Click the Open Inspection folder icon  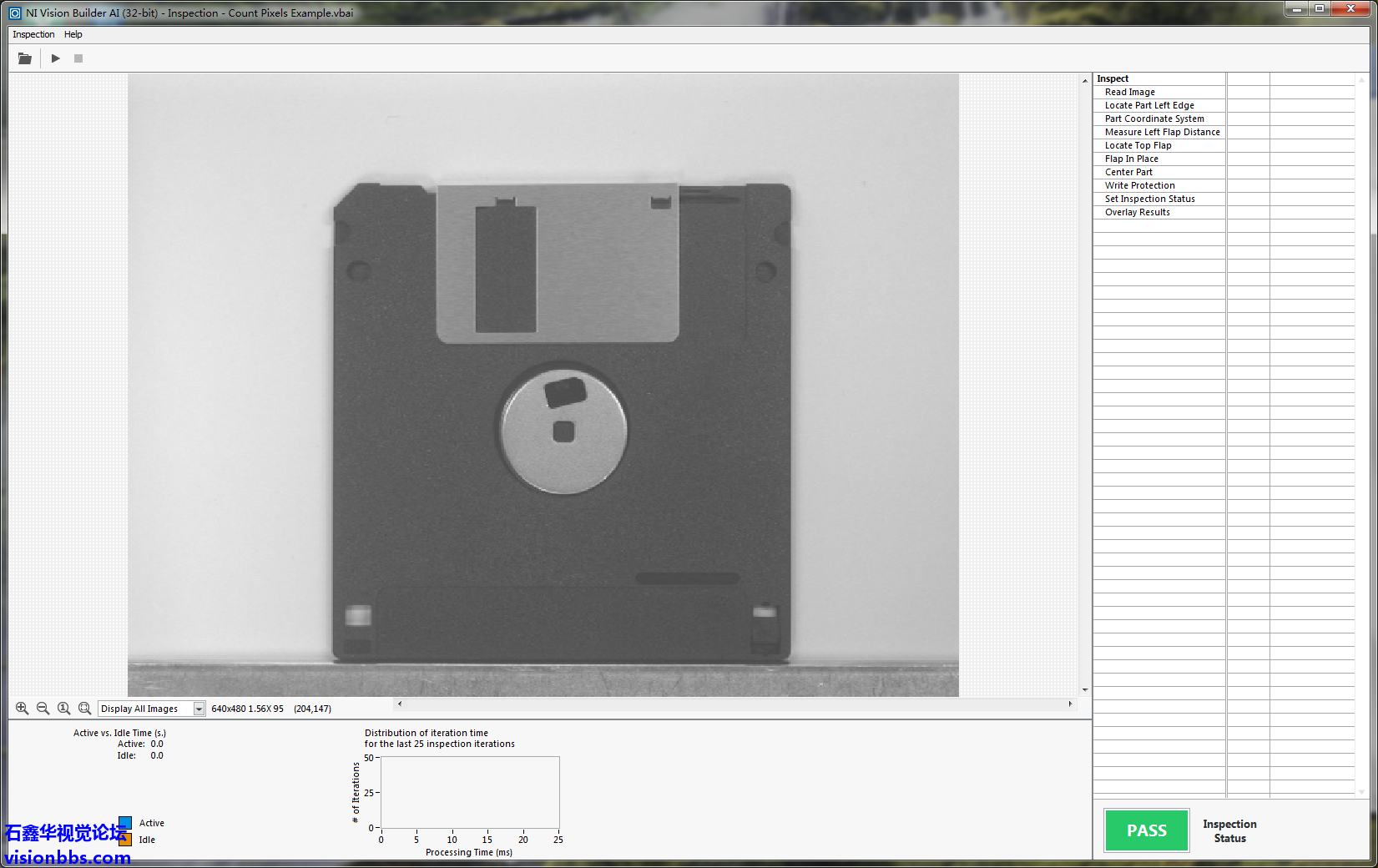25,58
